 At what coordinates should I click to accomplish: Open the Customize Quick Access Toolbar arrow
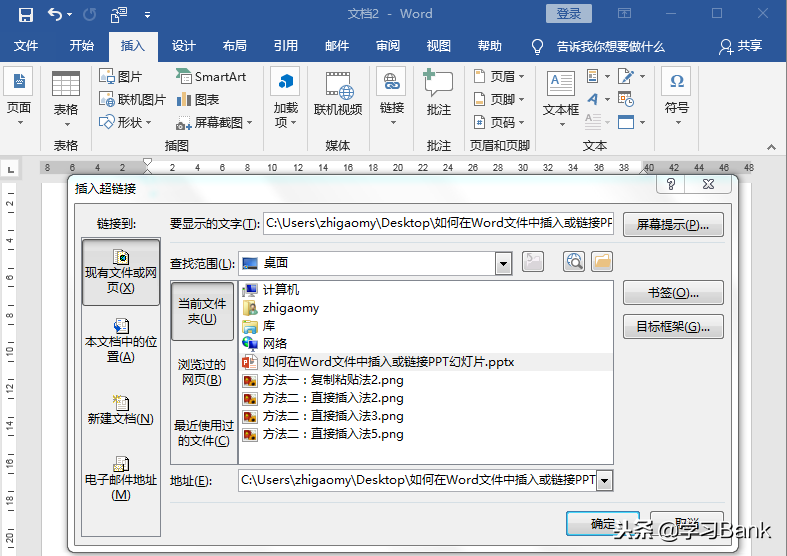[x=148, y=15]
